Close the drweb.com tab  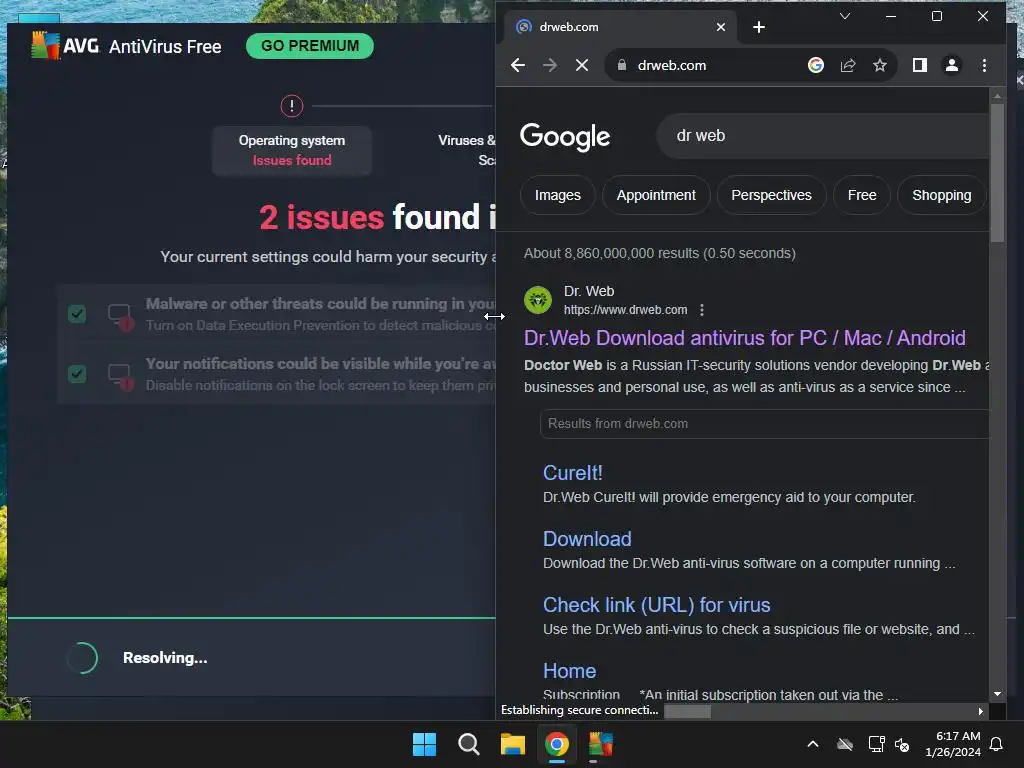pyautogui.click(x=720, y=27)
